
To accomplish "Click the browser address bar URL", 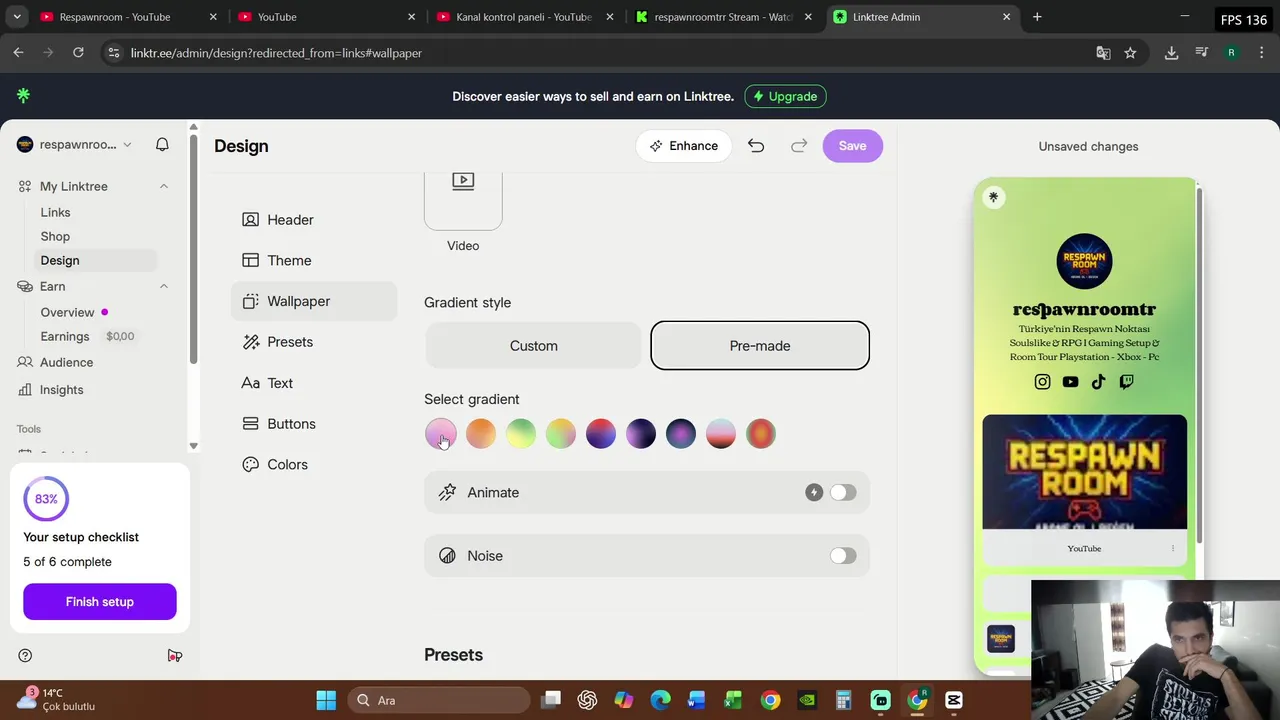I will (x=276, y=53).
